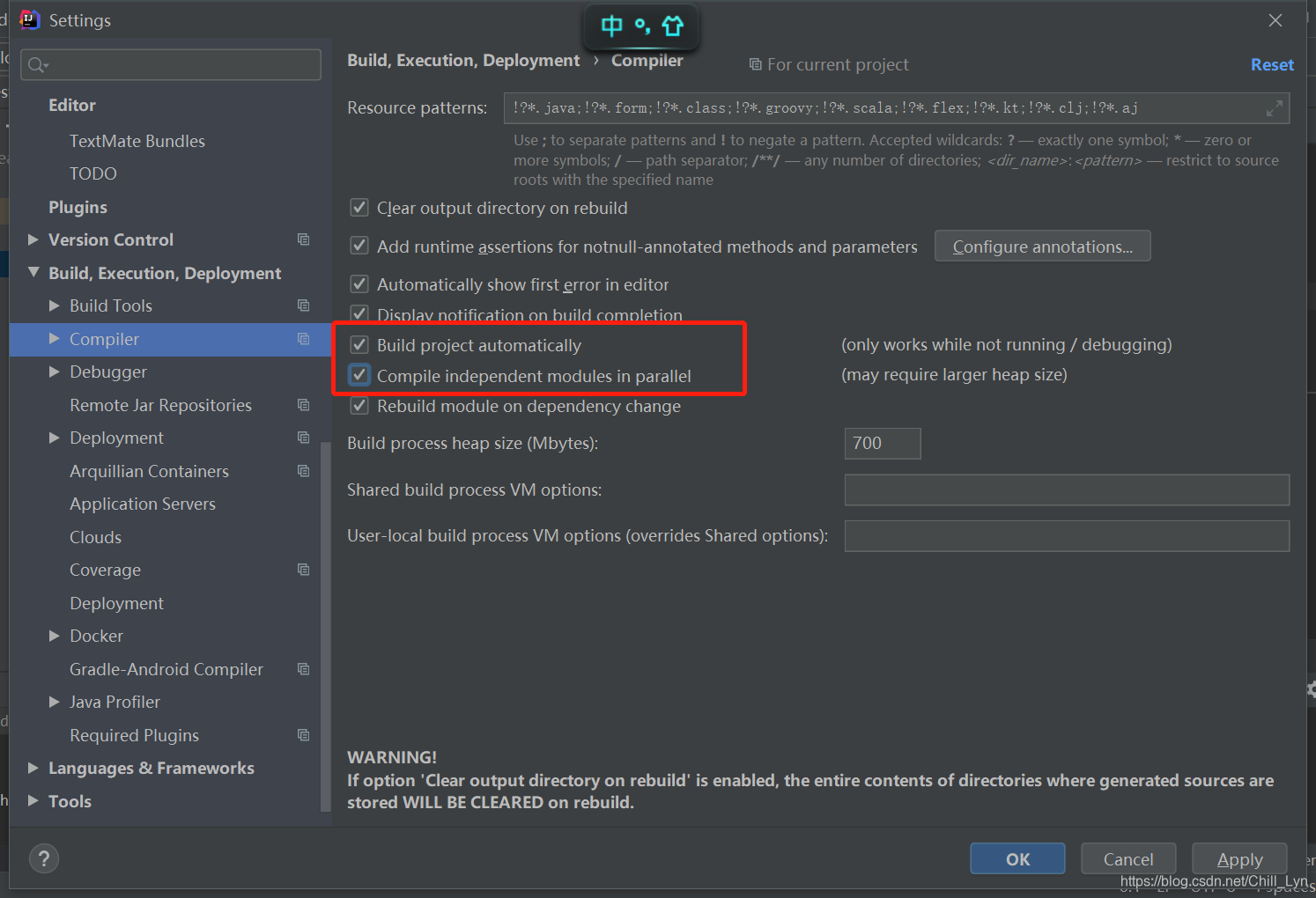Click the search magnifier icon
The height and width of the screenshot is (898, 1316).
(x=37, y=64)
